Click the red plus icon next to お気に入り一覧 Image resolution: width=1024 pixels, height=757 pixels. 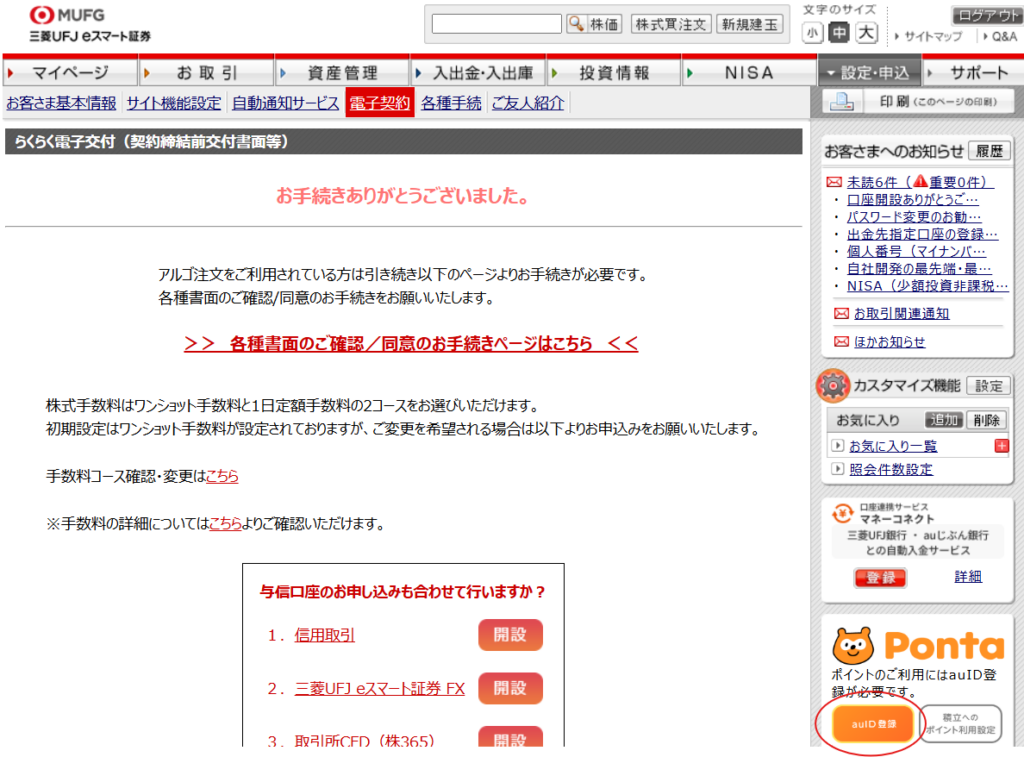[1001, 446]
